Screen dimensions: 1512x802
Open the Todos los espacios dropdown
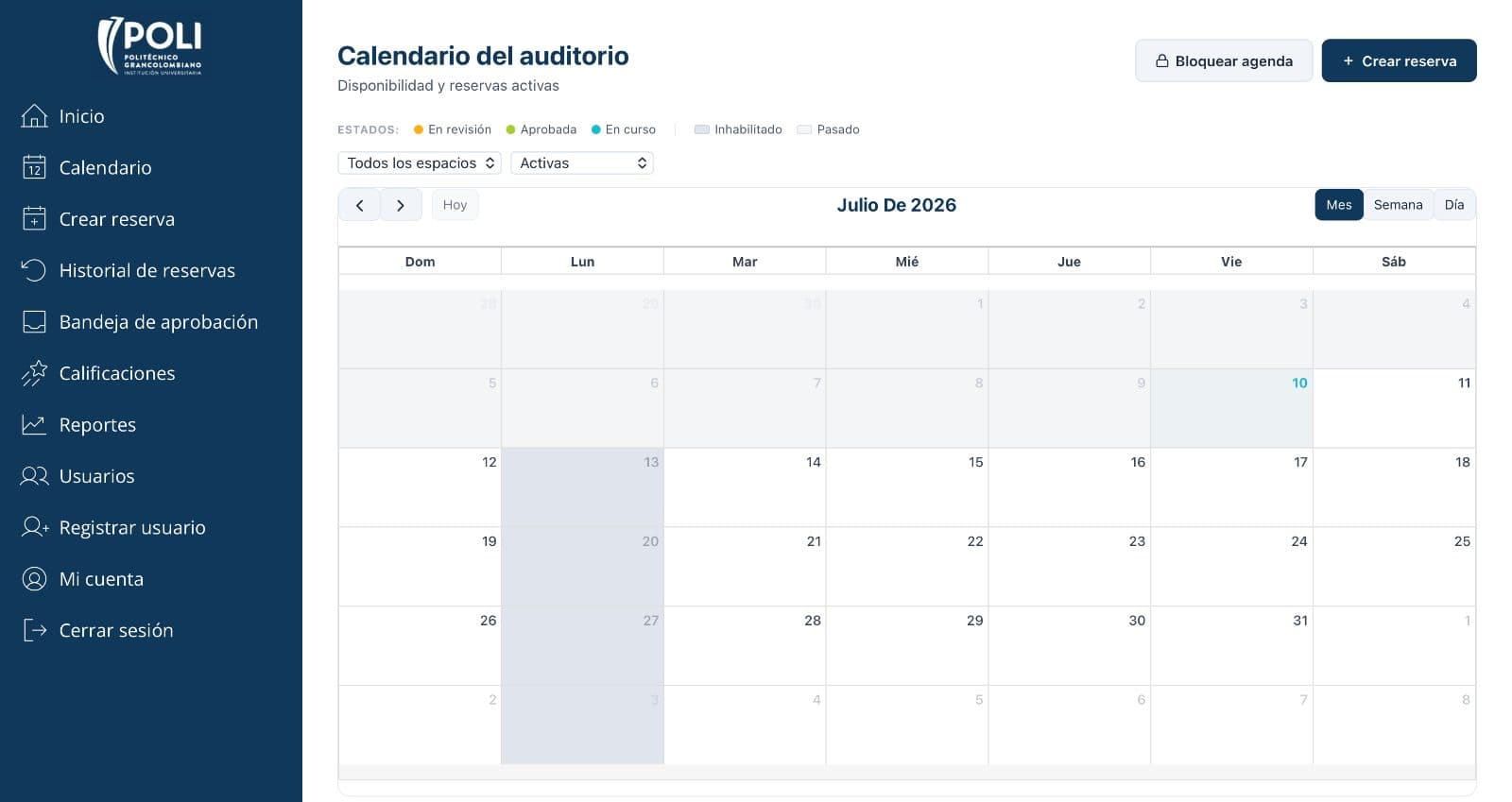420,162
